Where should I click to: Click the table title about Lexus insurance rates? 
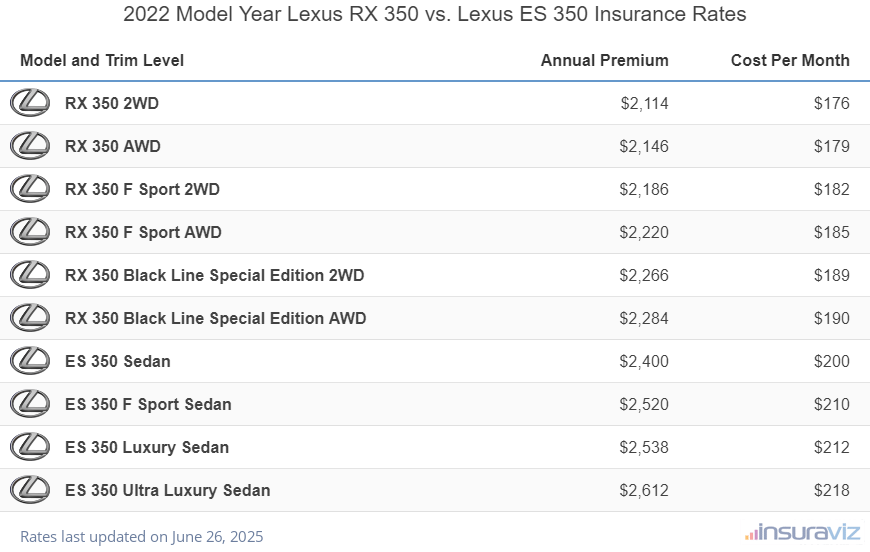click(x=434, y=14)
